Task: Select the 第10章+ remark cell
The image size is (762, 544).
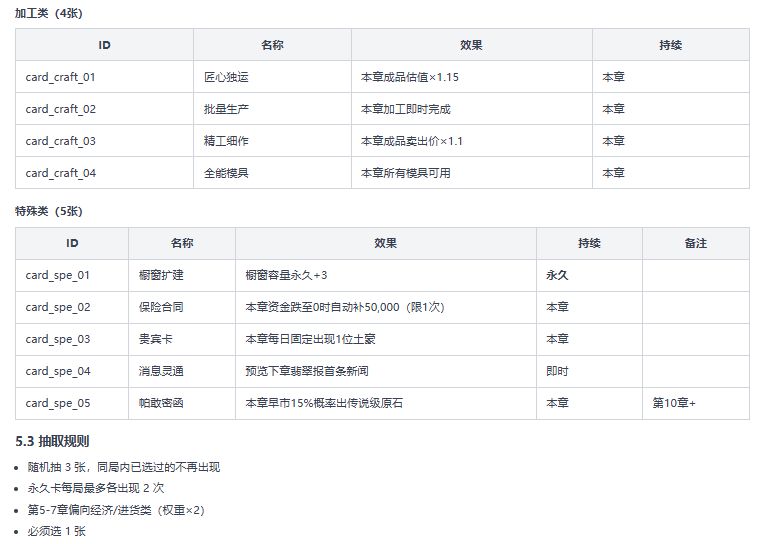Action: (x=696, y=403)
